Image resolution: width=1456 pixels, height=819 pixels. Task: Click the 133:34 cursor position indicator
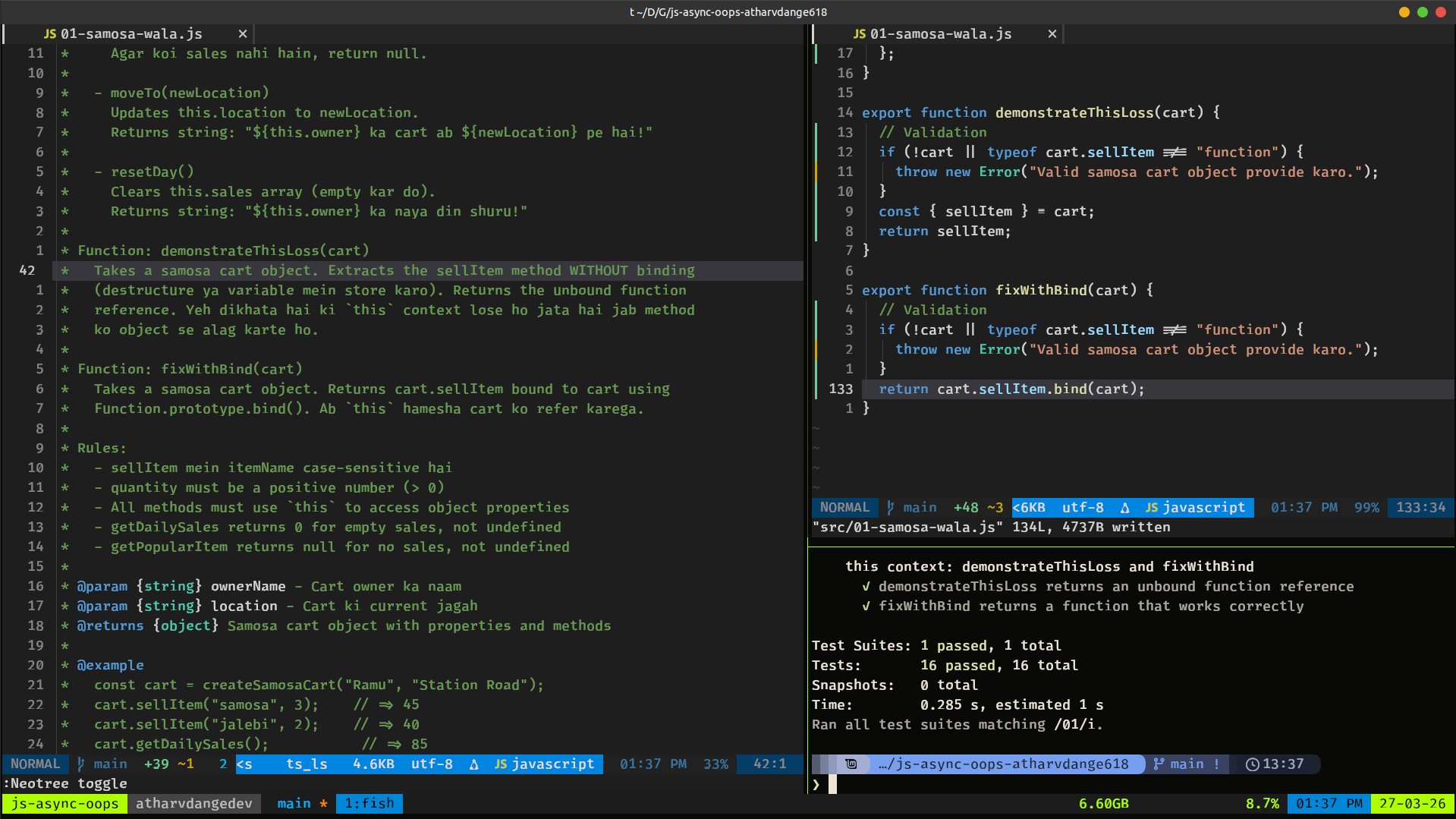[1420, 507]
